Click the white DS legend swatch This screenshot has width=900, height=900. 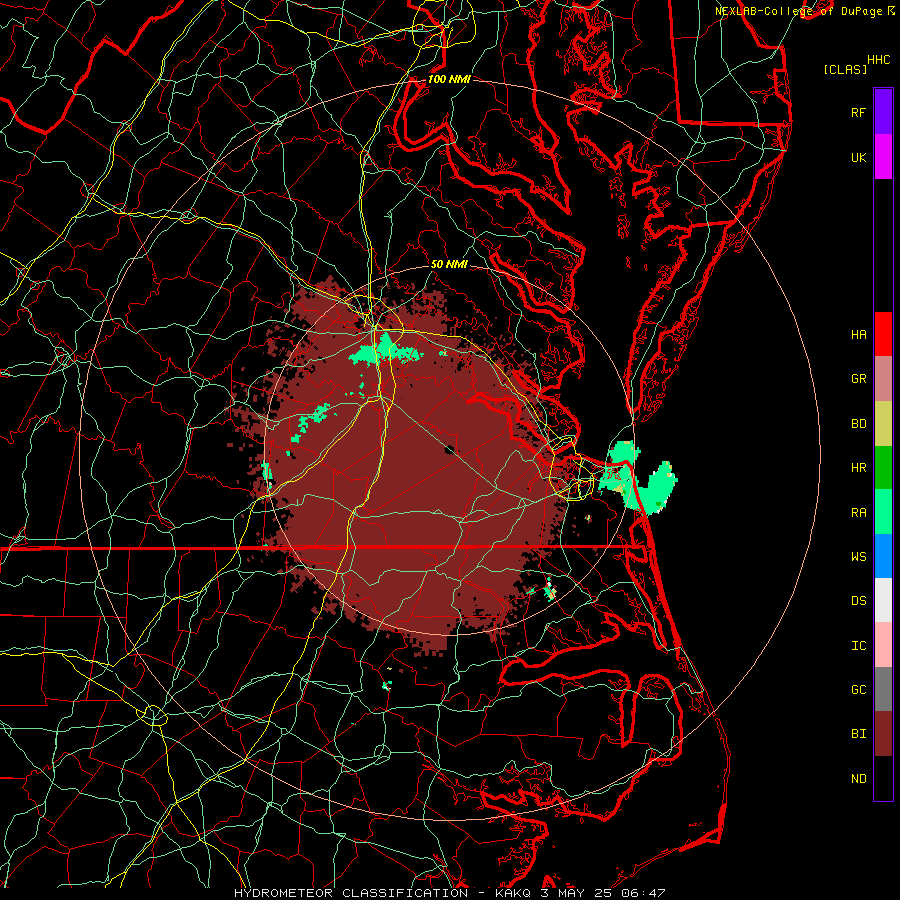tap(883, 600)
